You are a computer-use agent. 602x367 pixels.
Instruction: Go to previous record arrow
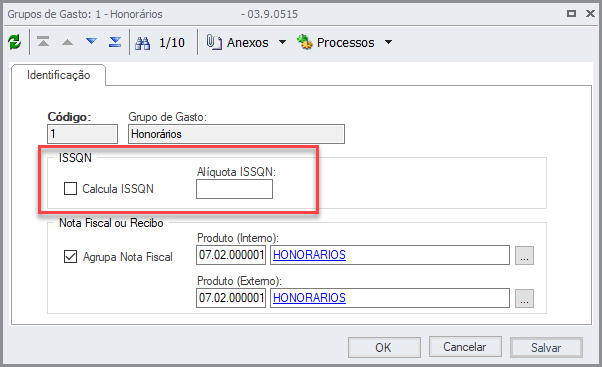[68, 42]
